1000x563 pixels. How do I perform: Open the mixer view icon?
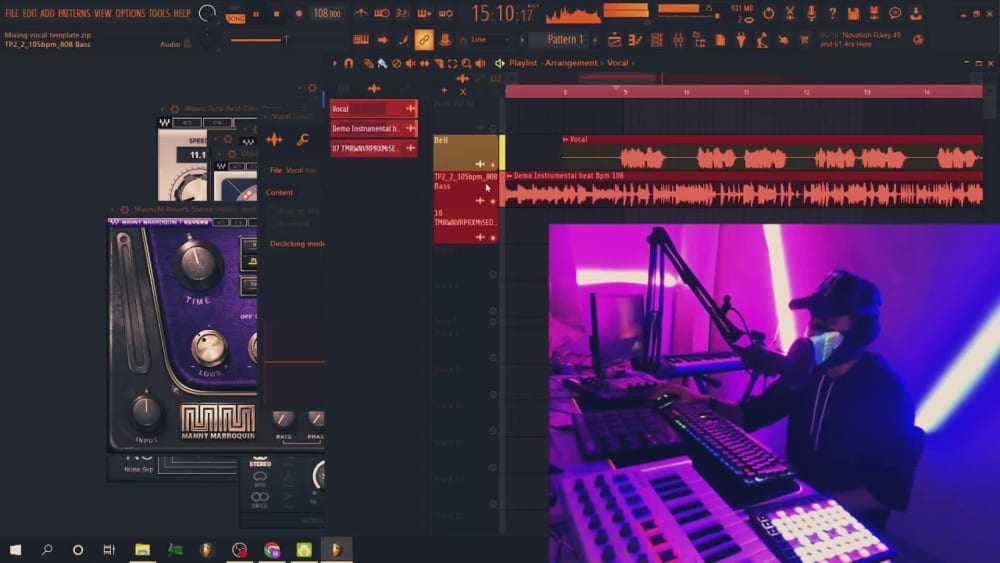(678, 40)
